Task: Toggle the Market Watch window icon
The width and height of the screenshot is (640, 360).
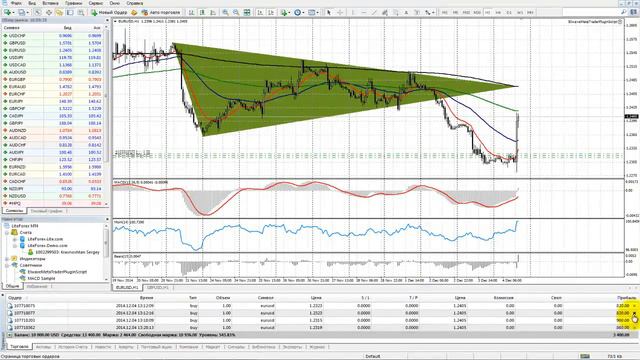Action: click(37, 13)
